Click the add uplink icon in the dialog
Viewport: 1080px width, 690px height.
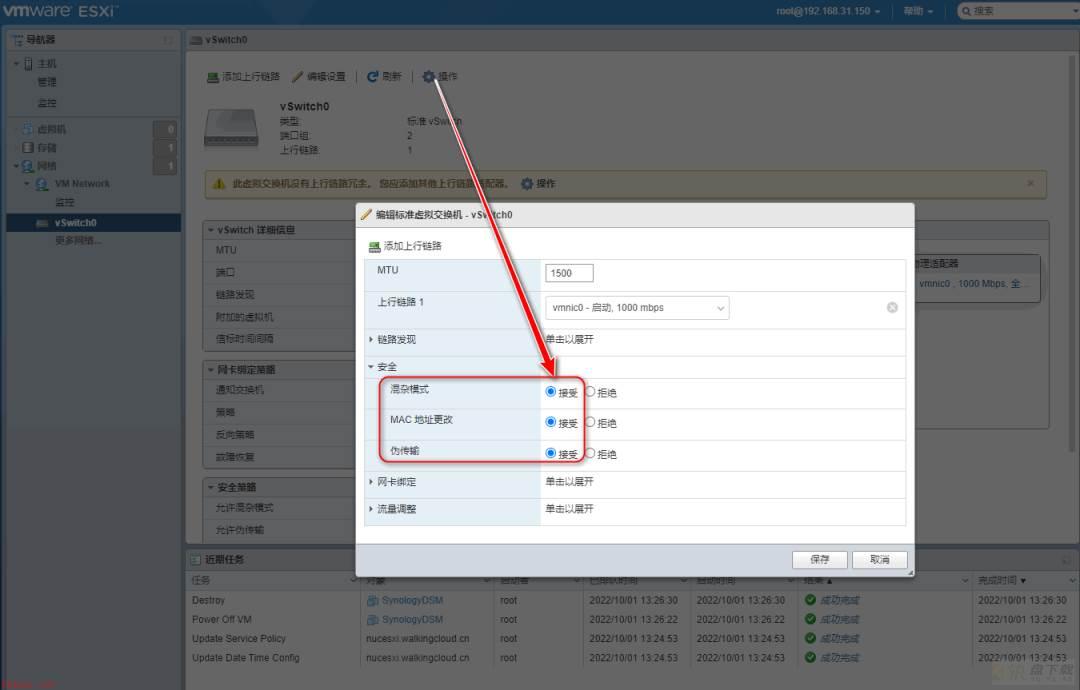(375, 246)
